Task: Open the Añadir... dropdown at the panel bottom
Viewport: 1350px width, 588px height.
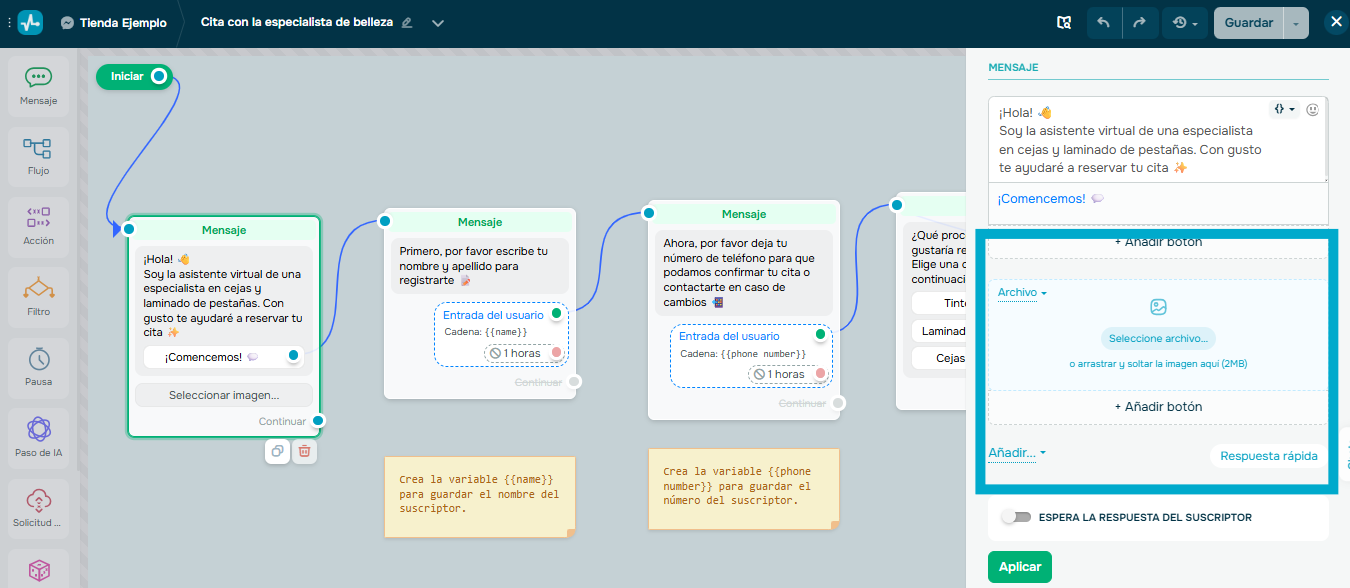Action: coord(1014,453)
